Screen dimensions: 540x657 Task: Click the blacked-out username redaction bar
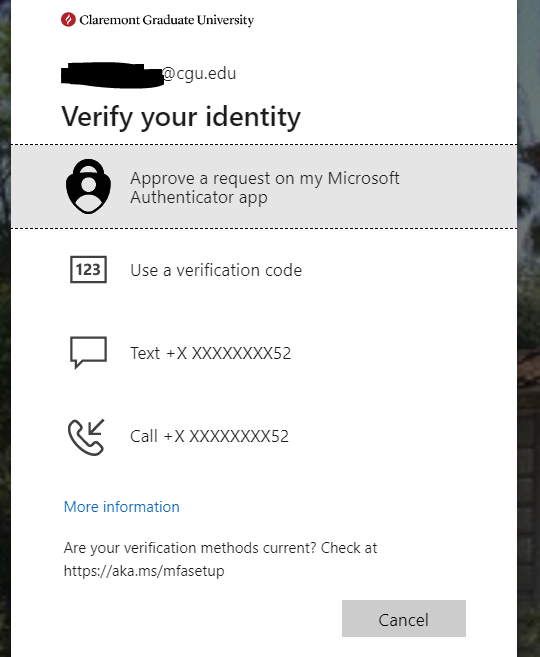pos(112,75)
